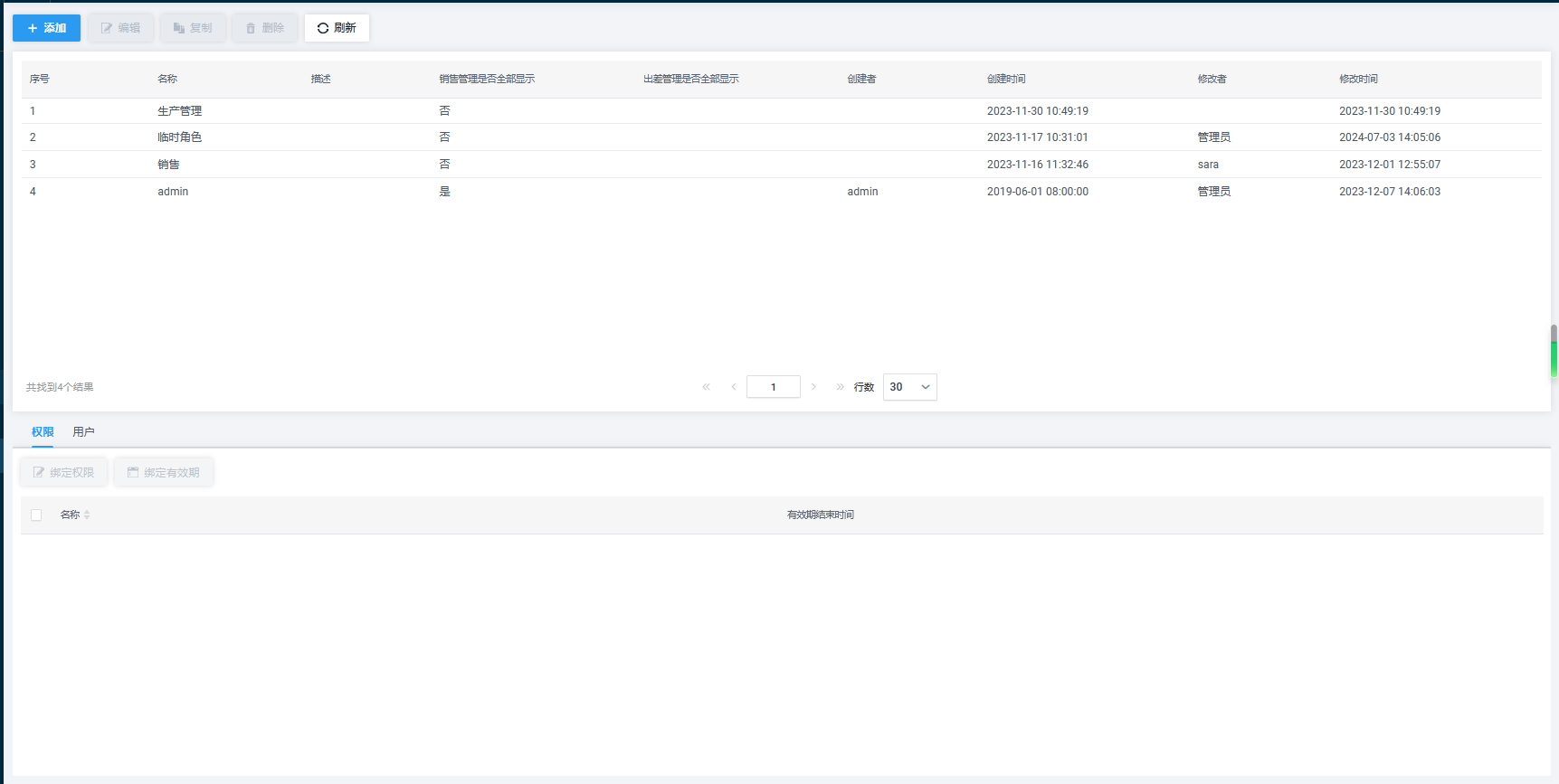This screenshot has height=784, width=1559.
Task: Select the 权限 tab
Action: pos(43,432)
